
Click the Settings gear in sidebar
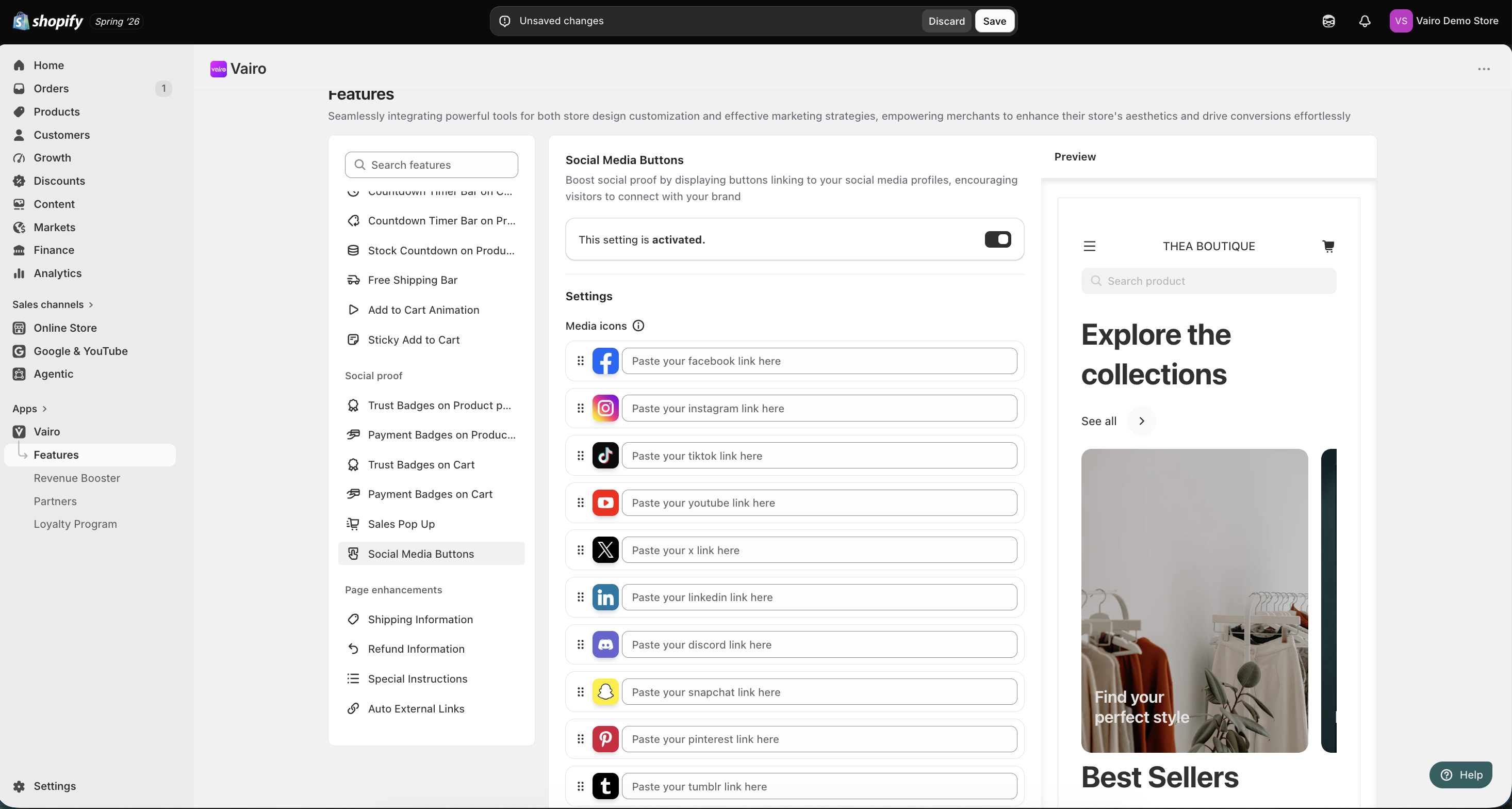pos(19,786)
